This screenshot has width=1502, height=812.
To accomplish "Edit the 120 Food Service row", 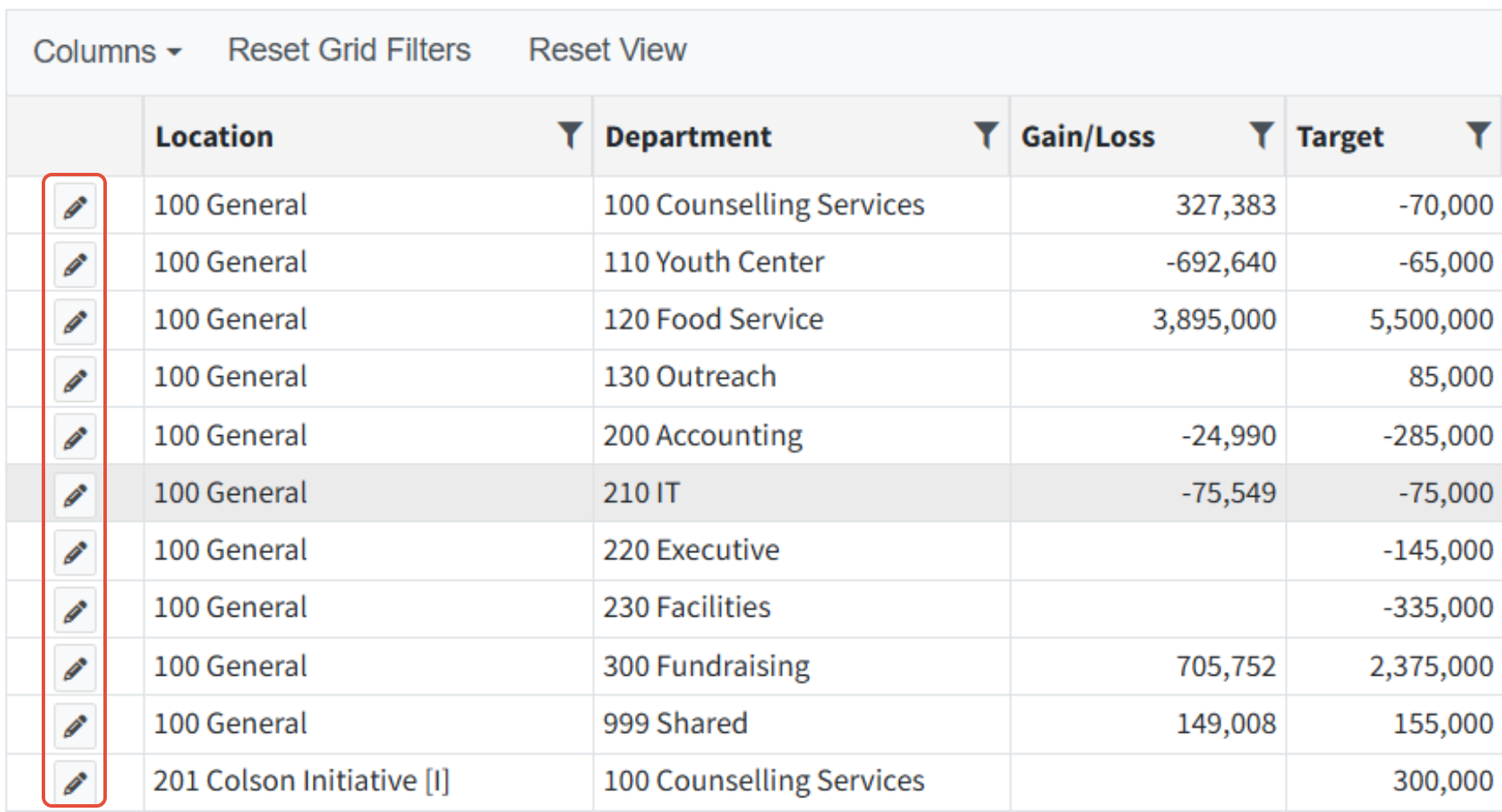I will (75, 321).
